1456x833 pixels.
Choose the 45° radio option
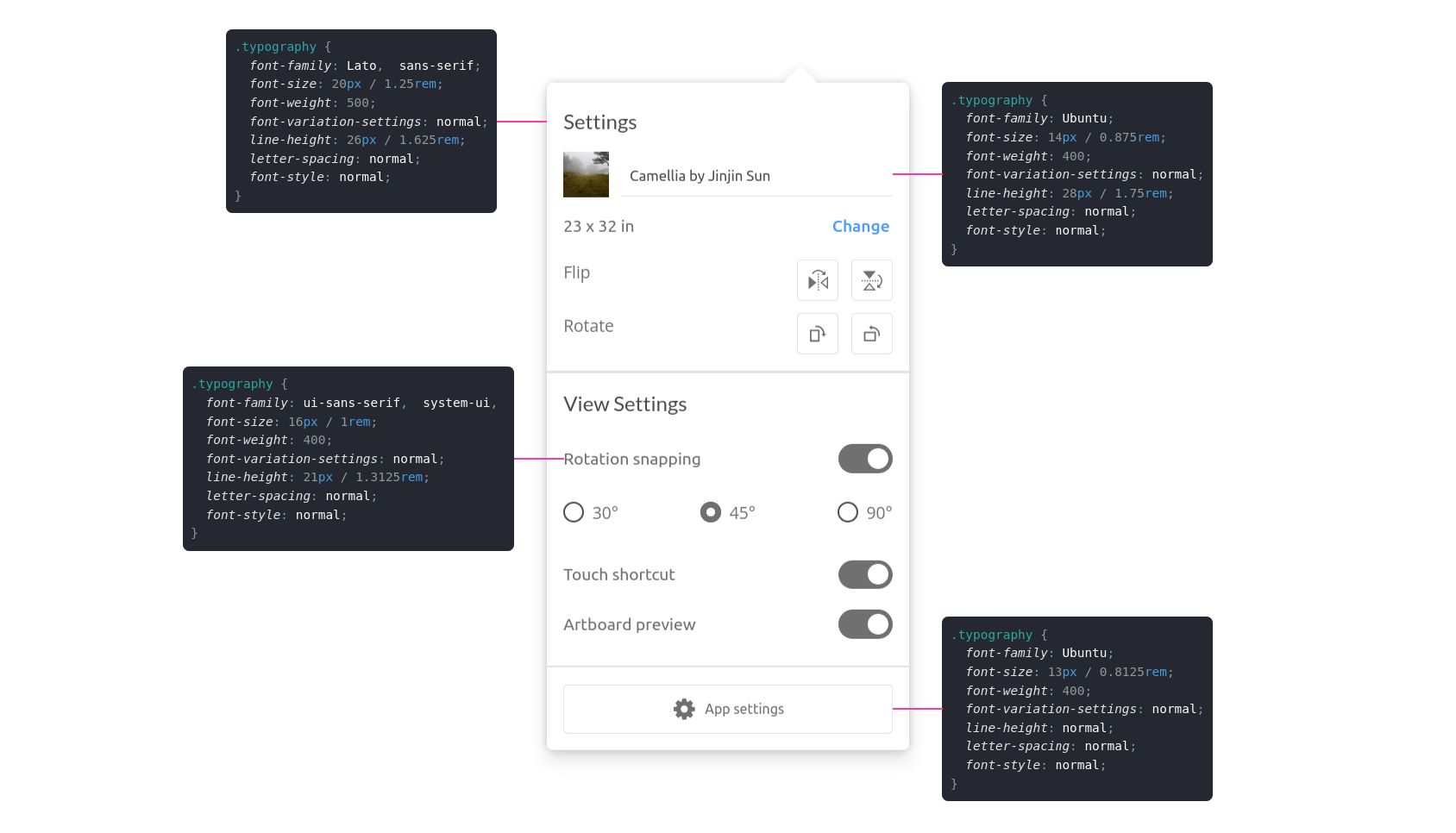[711, 512]
